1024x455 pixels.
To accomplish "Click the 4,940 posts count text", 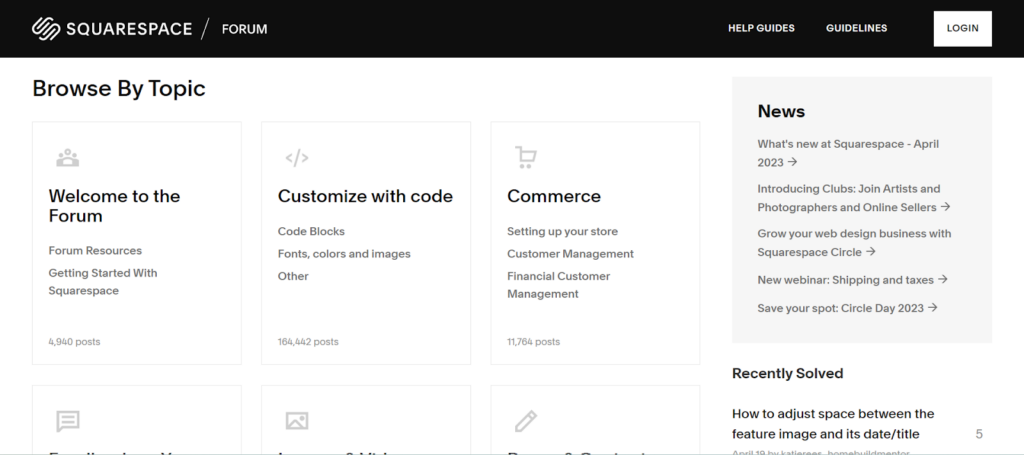I will coord(74,342).
